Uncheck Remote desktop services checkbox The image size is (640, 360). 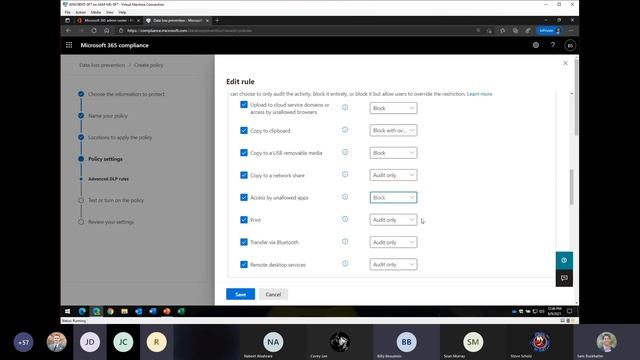(x=244, y=264)
